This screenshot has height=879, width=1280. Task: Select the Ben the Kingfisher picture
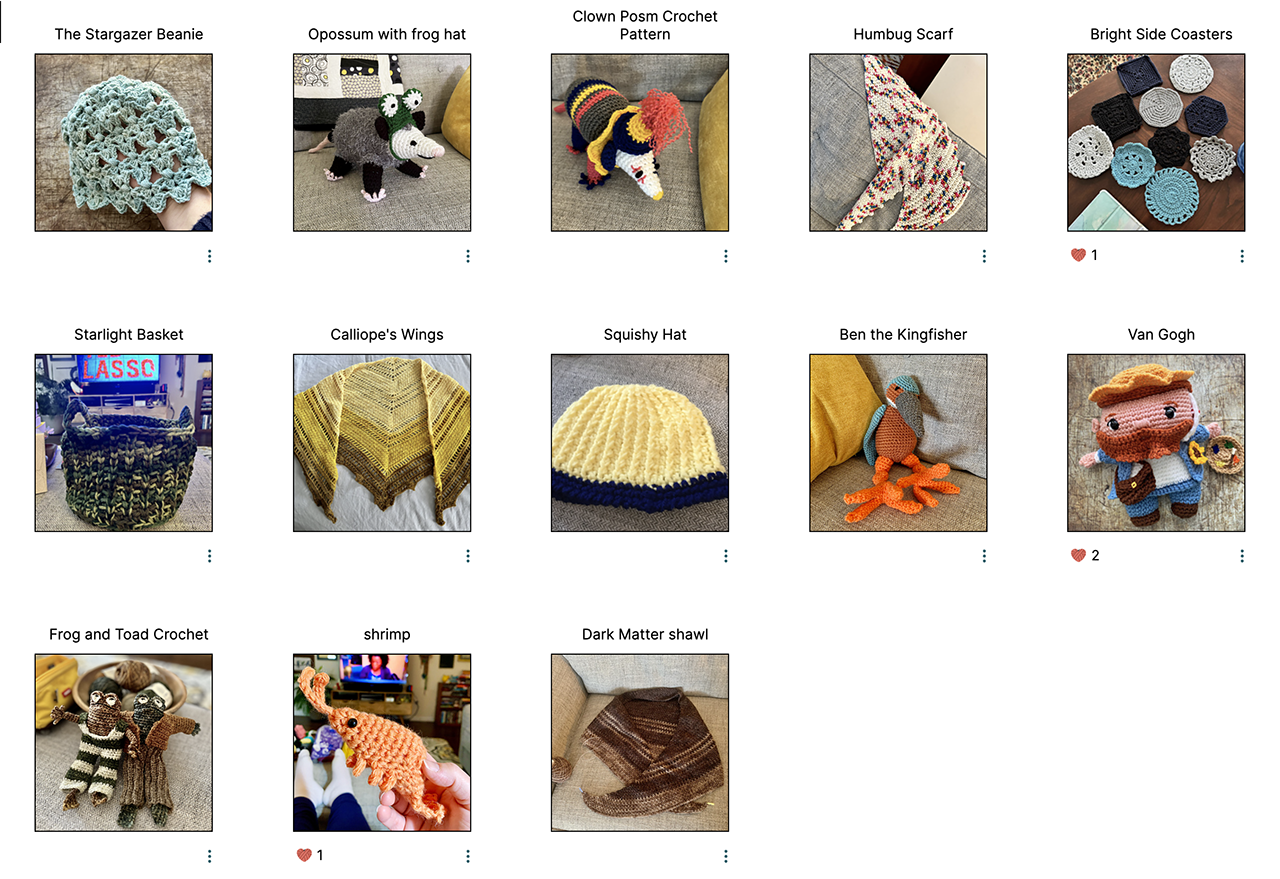[898, 443]
